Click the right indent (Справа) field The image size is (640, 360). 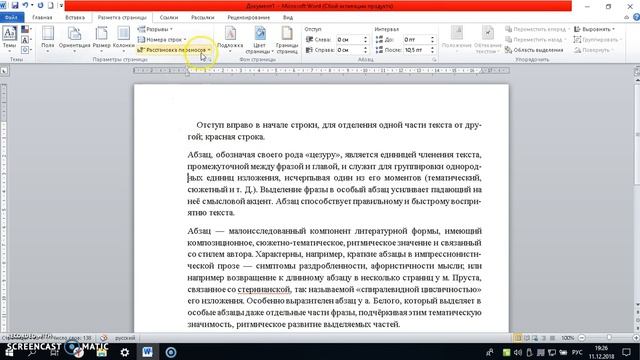coord(349,50)
